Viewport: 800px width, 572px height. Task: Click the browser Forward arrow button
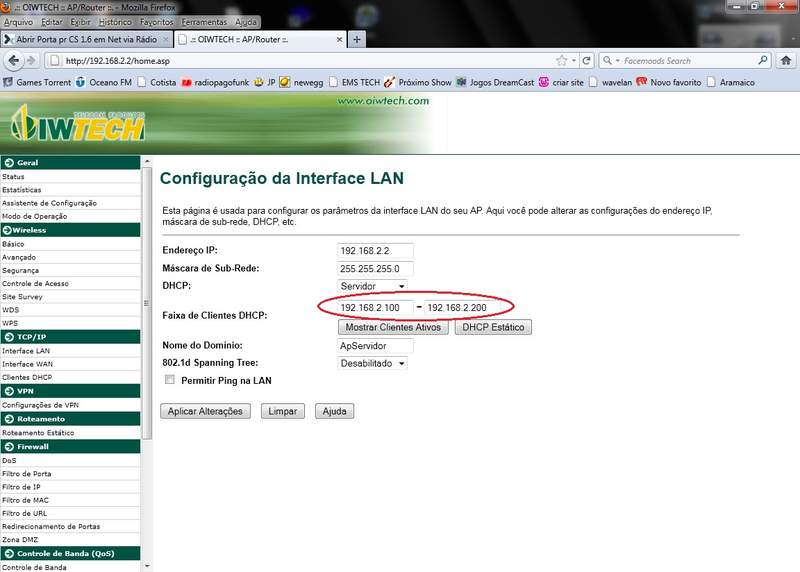tap(31, 61)
